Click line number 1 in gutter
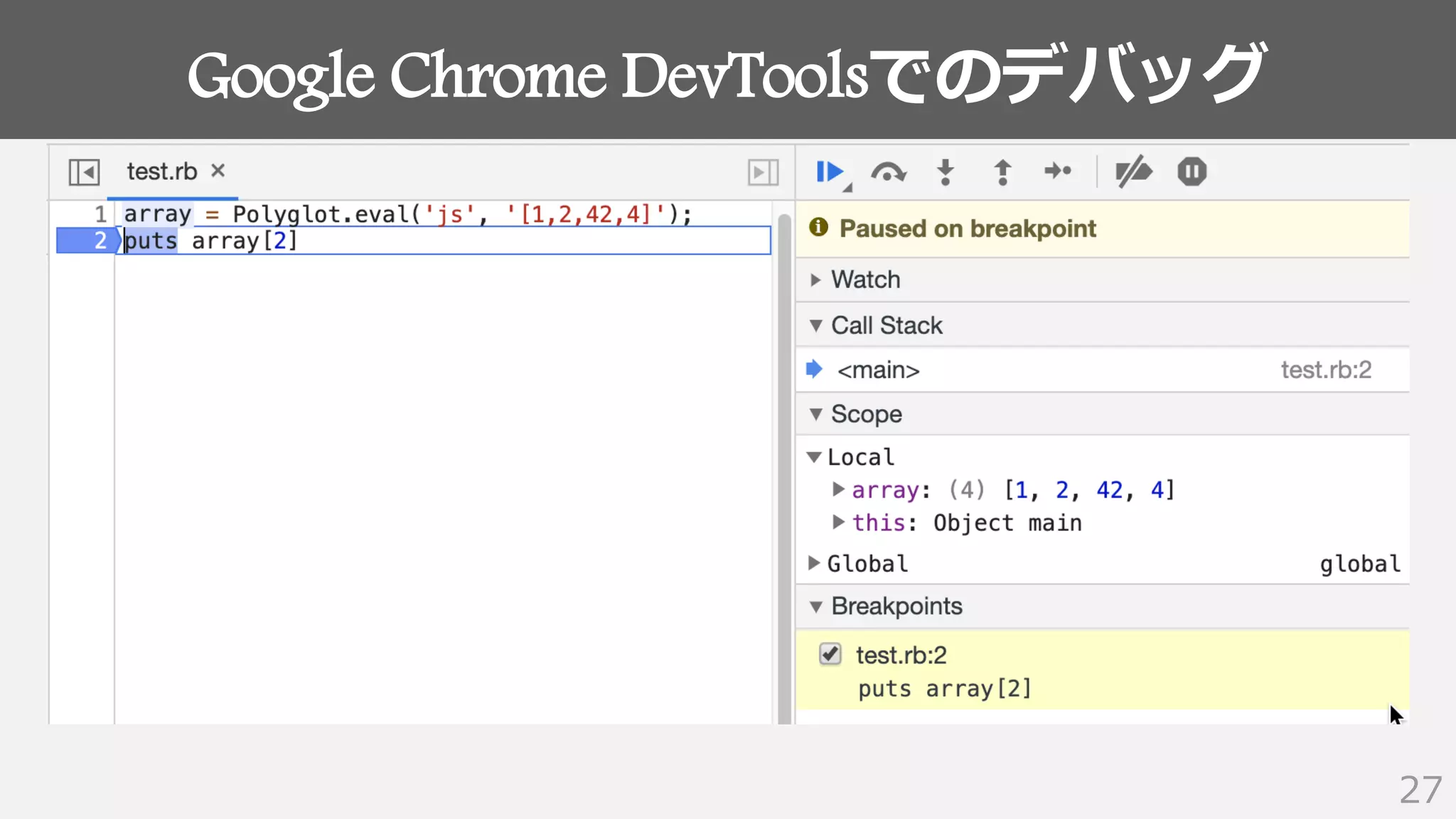 tap(100, 214)
